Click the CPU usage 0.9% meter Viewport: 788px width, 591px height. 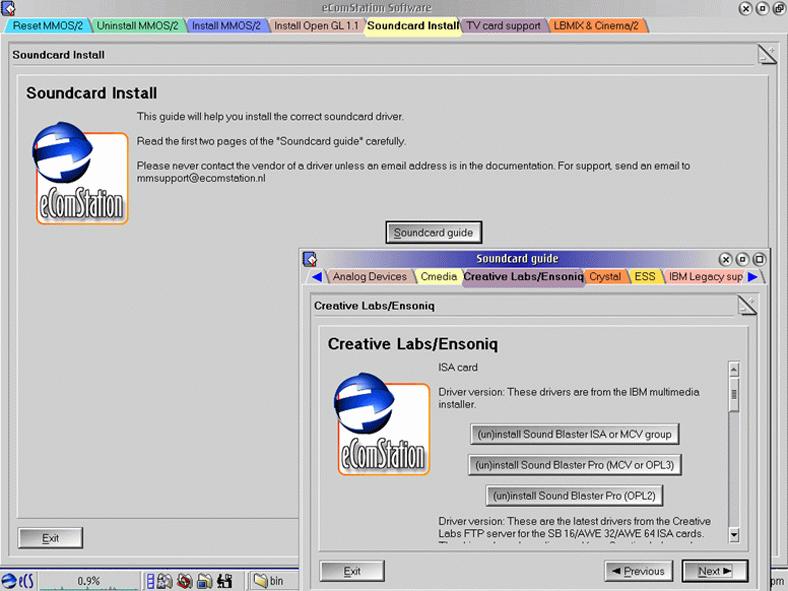pyautogui.click(x=88, y=581)
